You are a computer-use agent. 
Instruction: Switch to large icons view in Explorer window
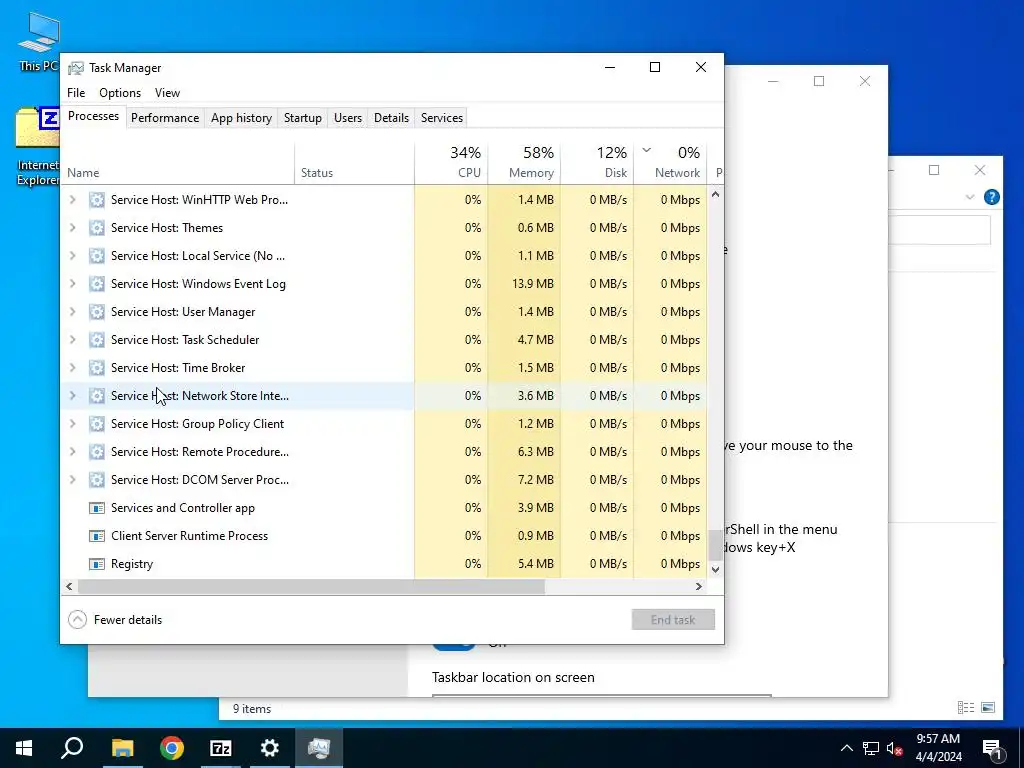click(988, 708)
